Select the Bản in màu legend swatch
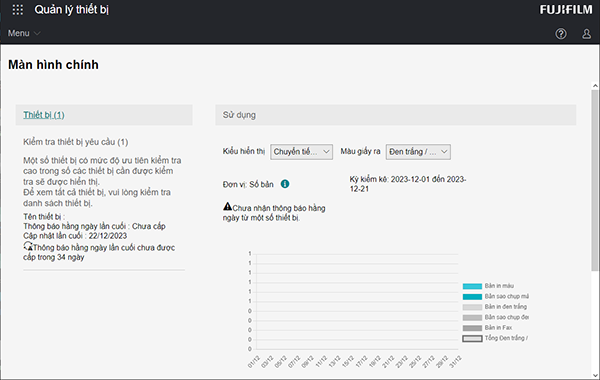This screenshot has width=600, height=380. point(472,286)
